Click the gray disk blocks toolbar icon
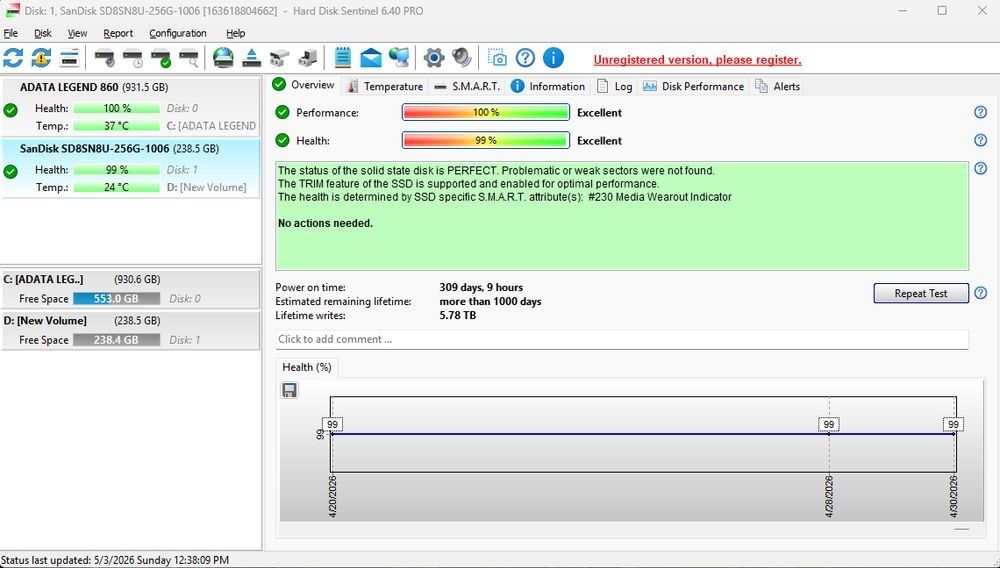 point(279,58)
